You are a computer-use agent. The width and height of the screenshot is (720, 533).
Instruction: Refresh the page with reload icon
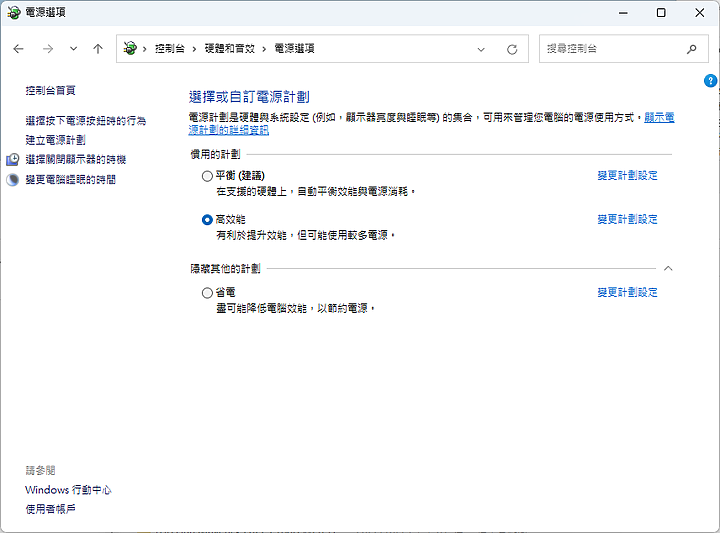(x=512, y=49)
